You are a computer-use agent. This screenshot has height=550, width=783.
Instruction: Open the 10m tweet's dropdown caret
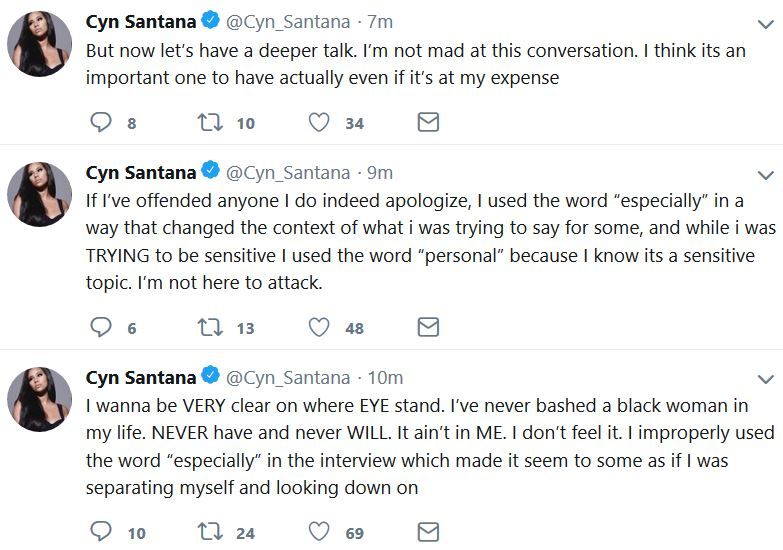(766, 379)
